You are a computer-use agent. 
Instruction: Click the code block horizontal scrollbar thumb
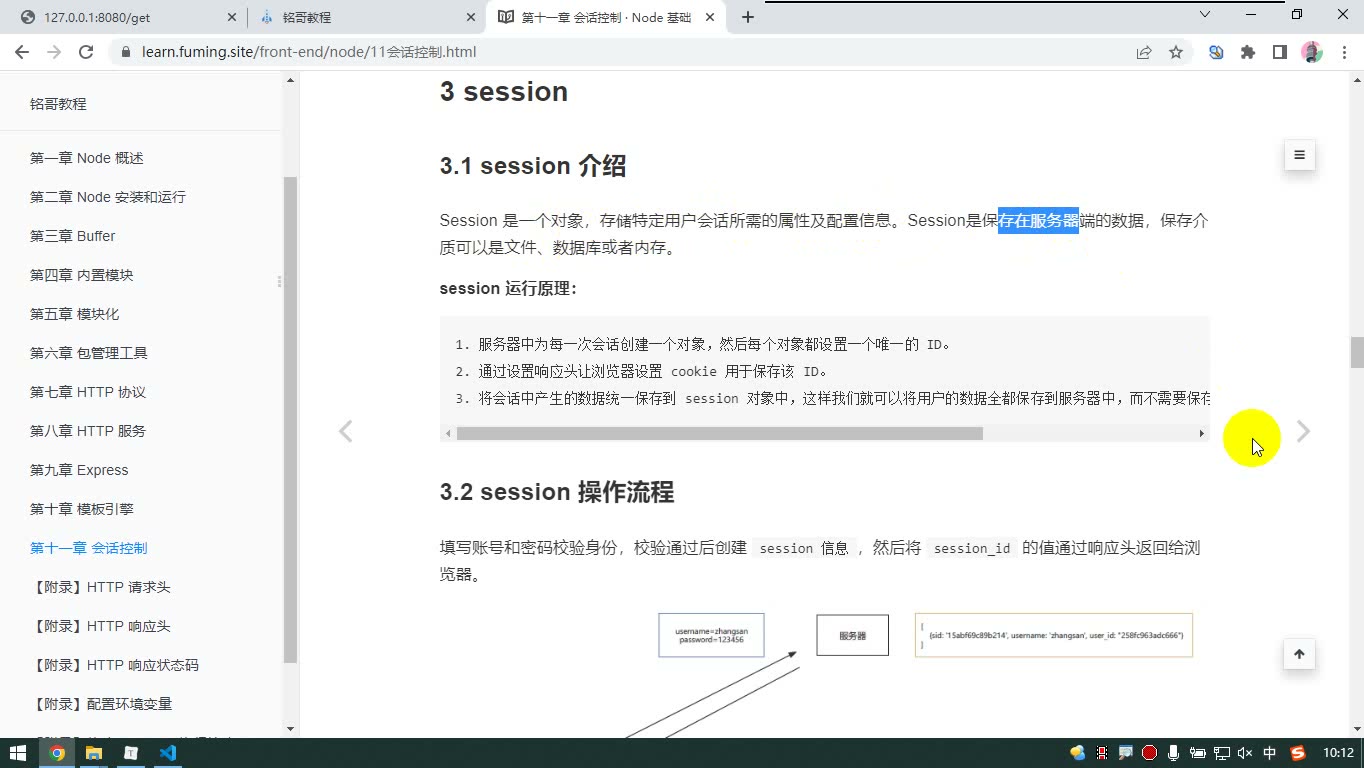click(x=720, y=433)
